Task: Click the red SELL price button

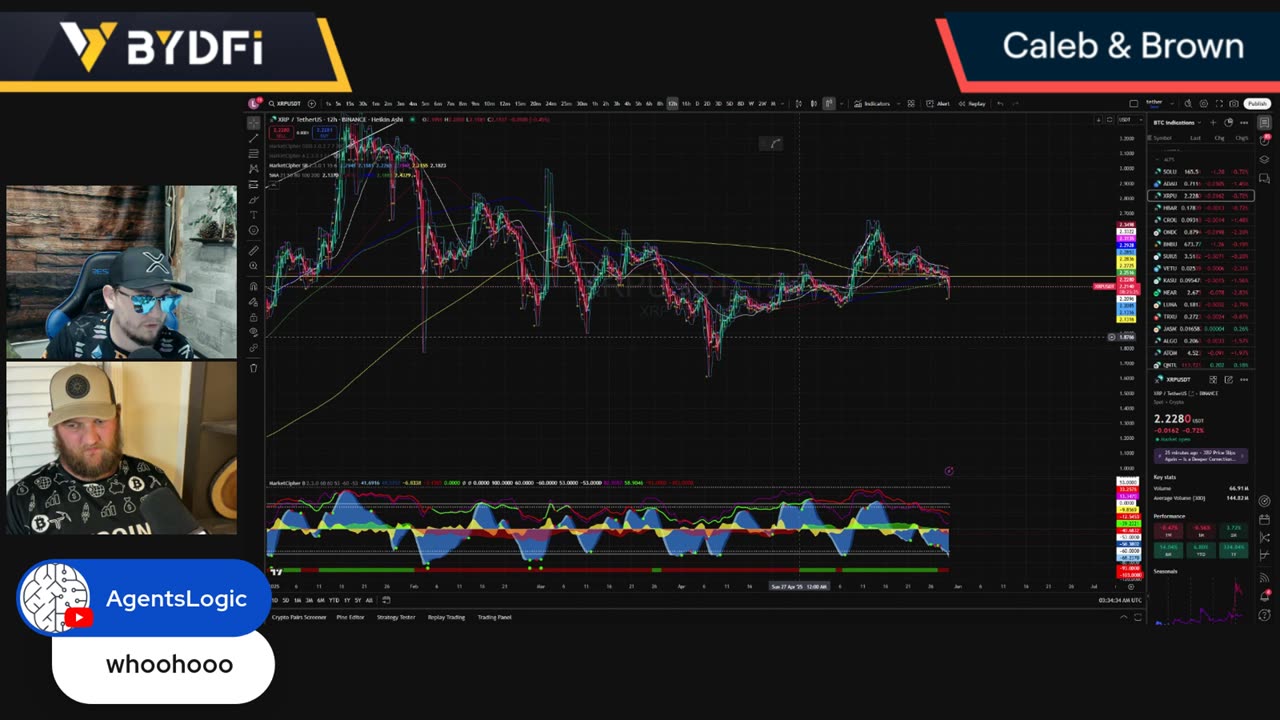Action: [x=281, y=132]
